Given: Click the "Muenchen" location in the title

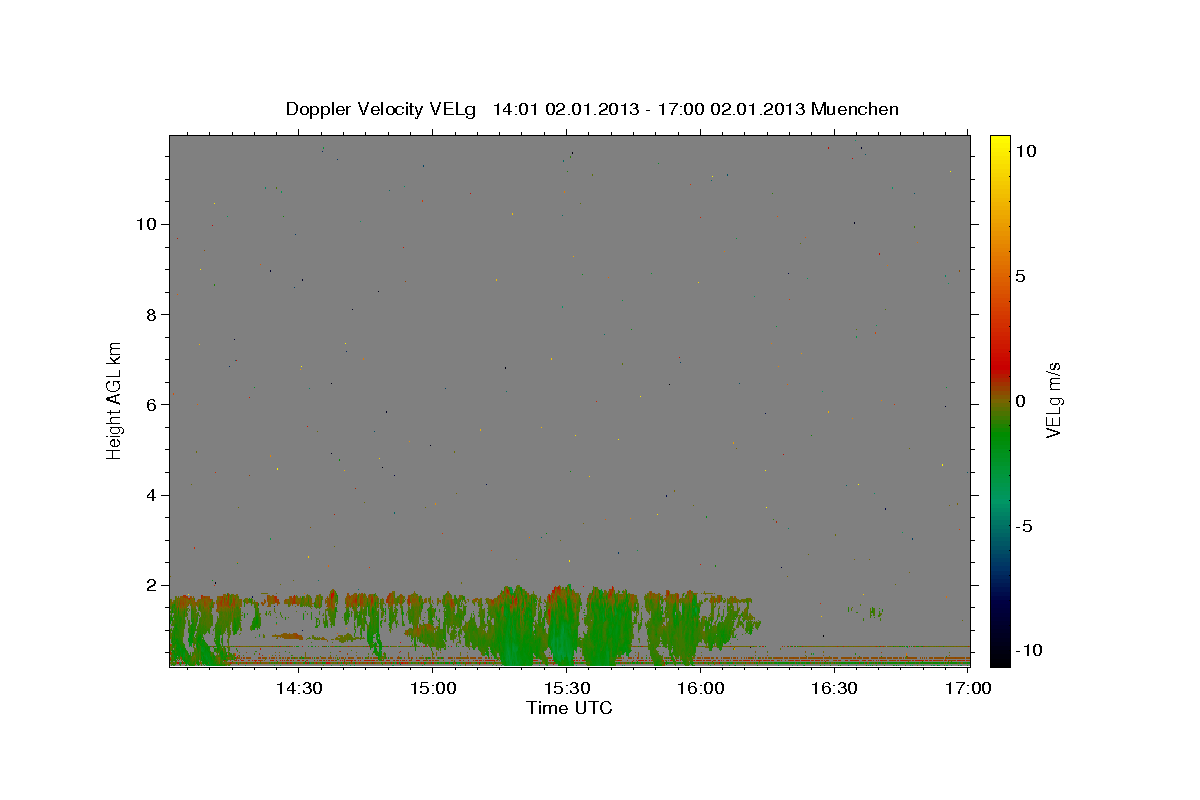Looking at the screenshot, I should pos(855,109).
